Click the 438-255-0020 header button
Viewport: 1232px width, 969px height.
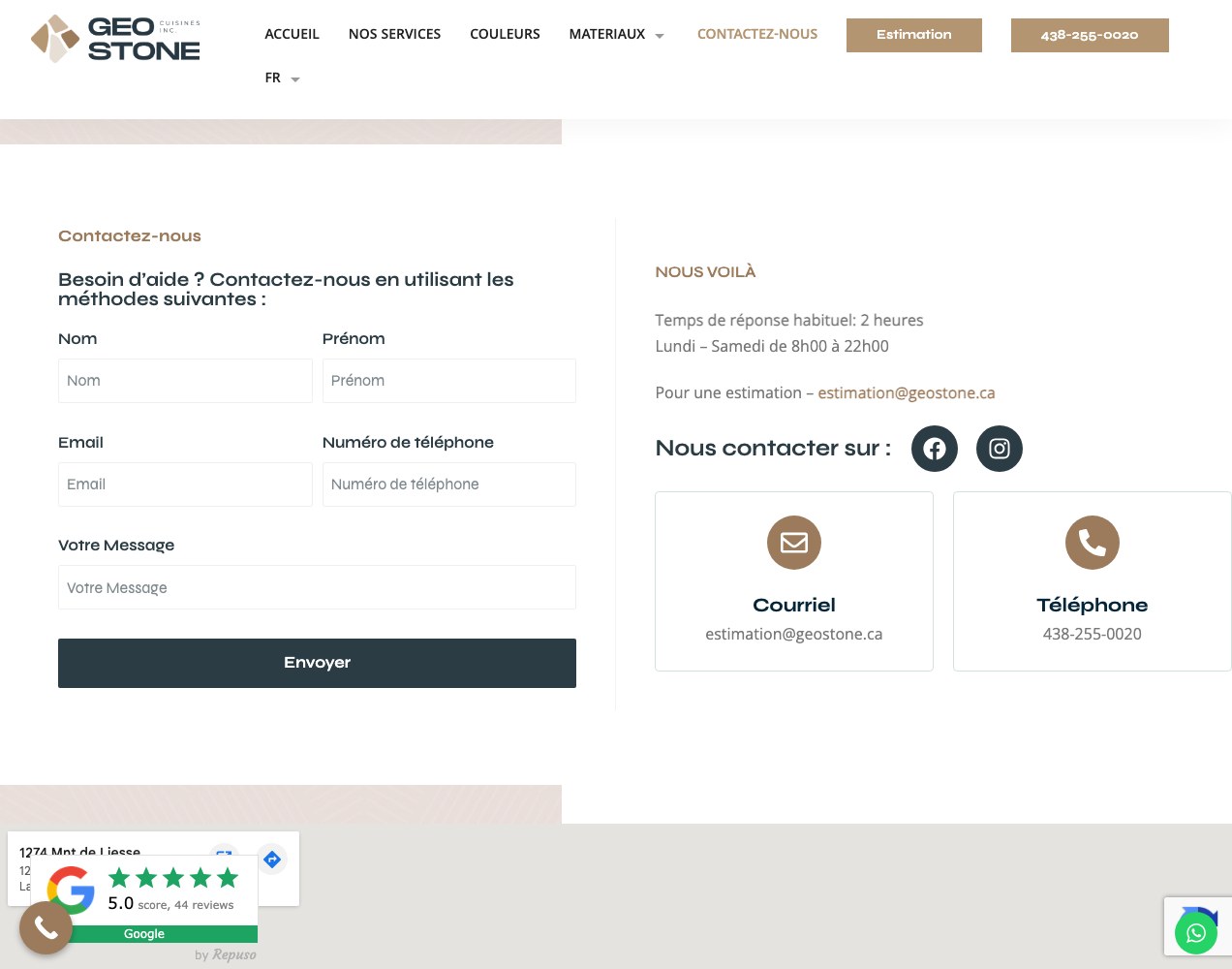[1090, 35]
